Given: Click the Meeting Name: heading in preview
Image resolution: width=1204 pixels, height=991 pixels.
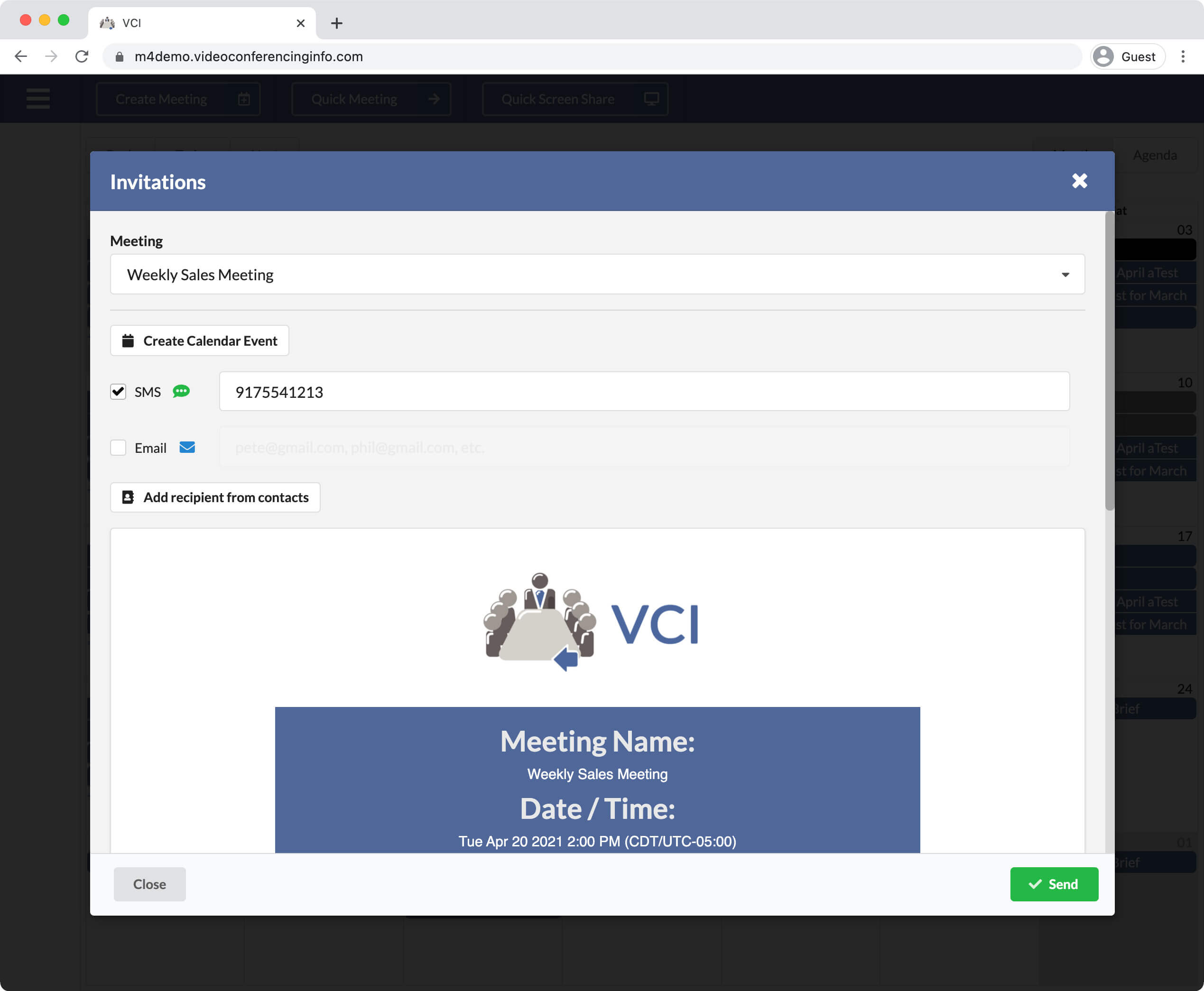Looking at the screenshot, I should 597,741.
